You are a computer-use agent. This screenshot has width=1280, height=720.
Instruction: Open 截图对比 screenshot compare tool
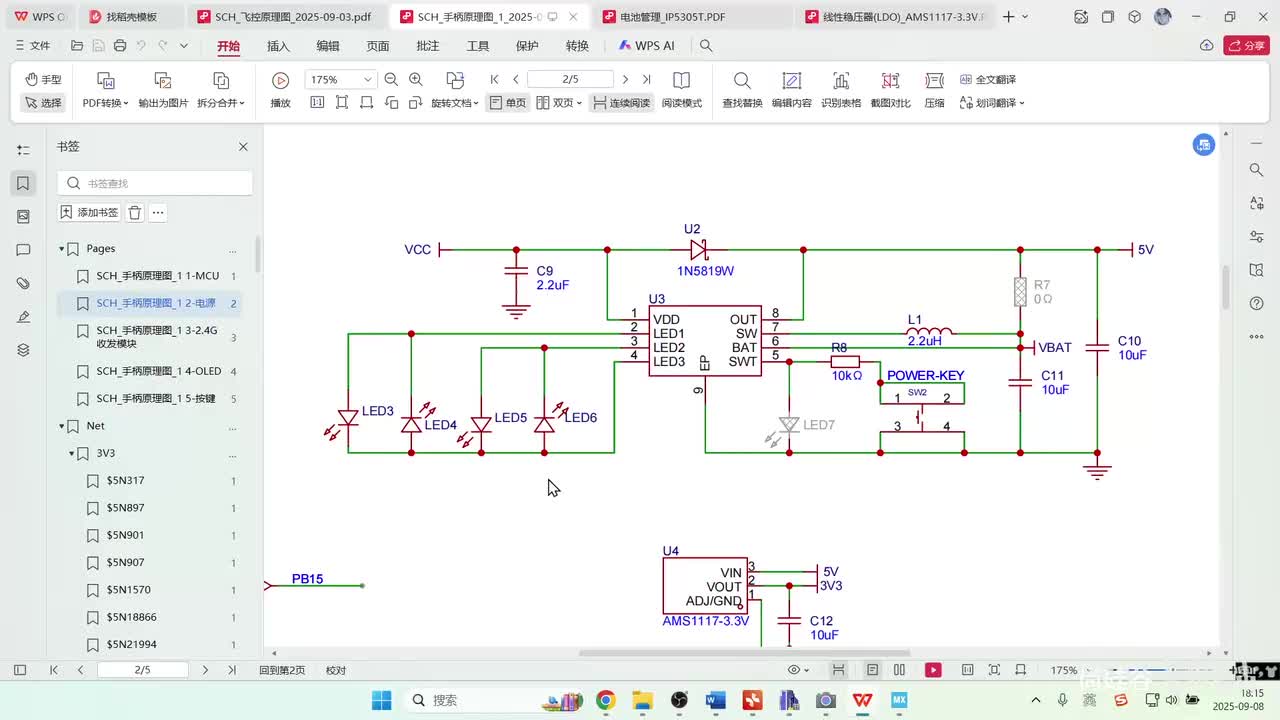pos(890,88)
